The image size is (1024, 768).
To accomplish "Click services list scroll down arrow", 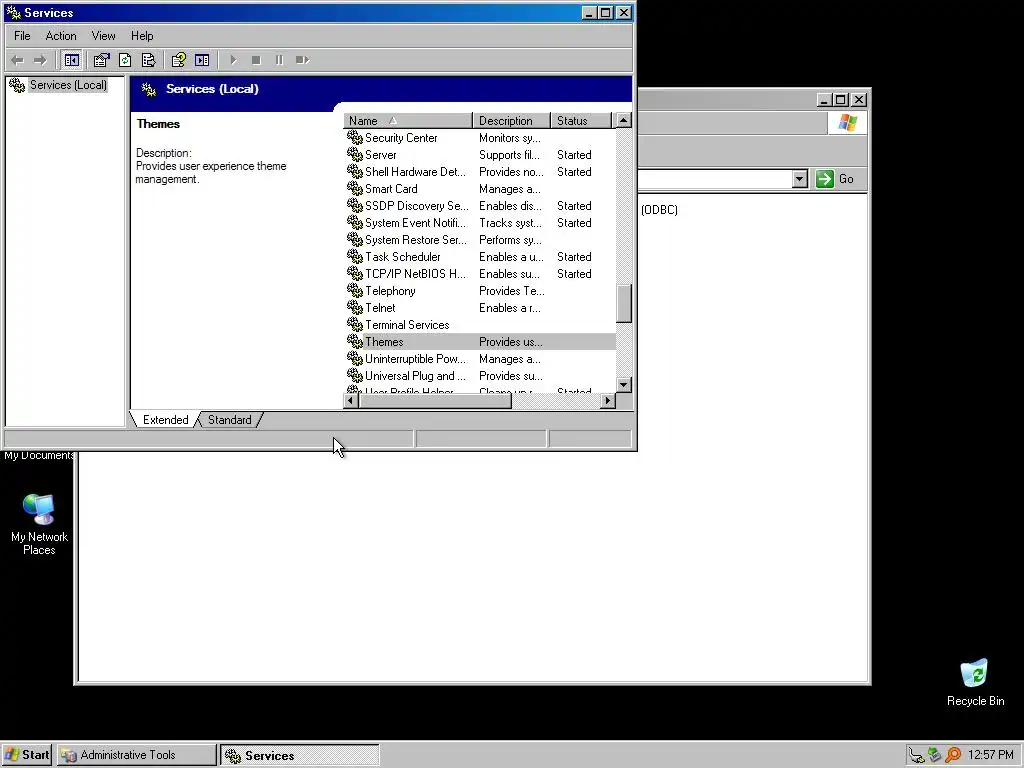I will [624, 385].
